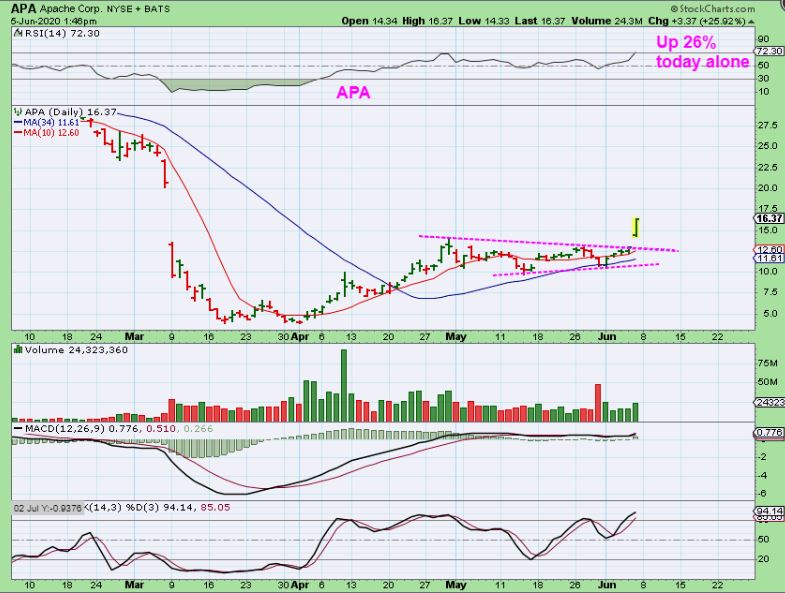Click the '16.37' last price tag on the price axis
Viewport: 785px width, 593px height.
click(x=769, y=218)
